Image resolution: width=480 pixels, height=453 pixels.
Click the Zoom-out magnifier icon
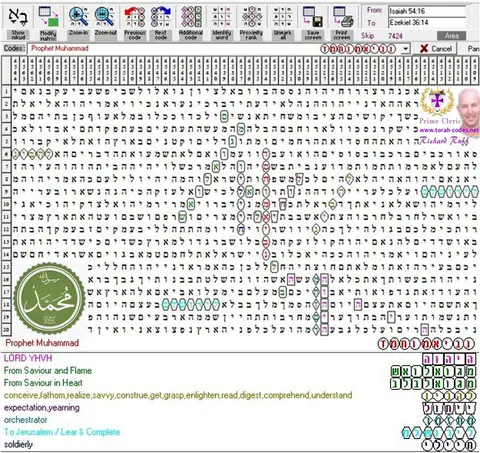[x=105, y=17]
